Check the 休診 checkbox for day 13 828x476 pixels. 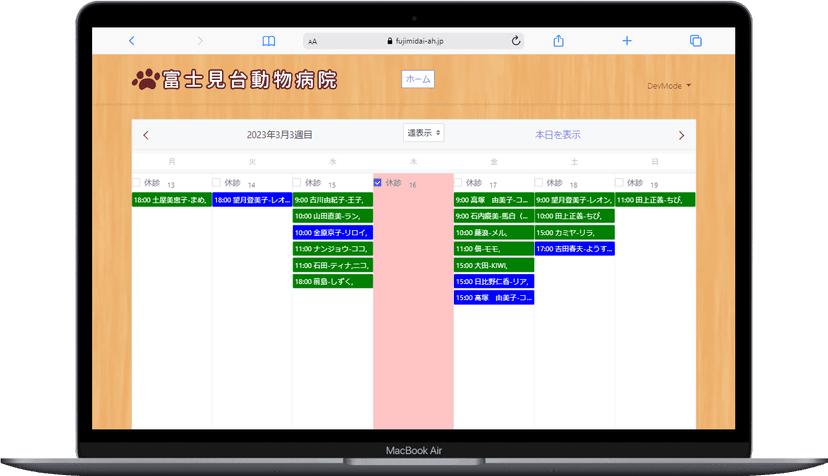137,182
